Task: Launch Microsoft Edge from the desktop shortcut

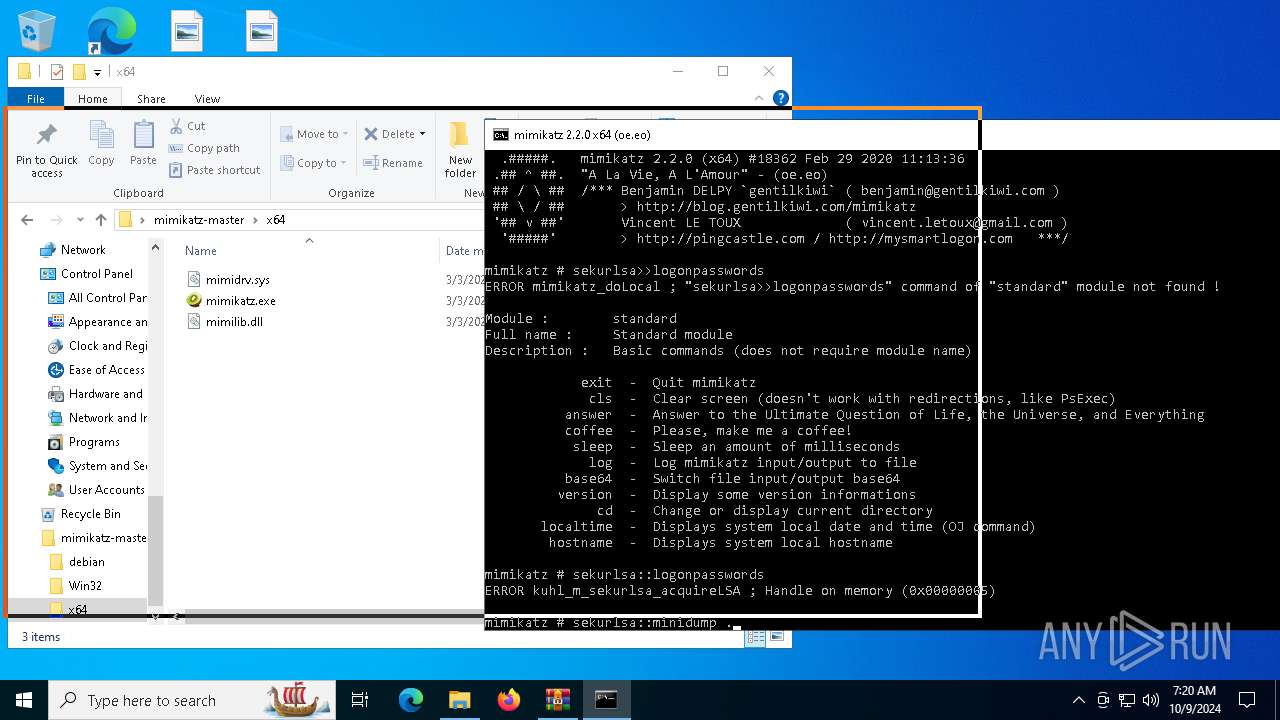Action: (x=111, y=30)
